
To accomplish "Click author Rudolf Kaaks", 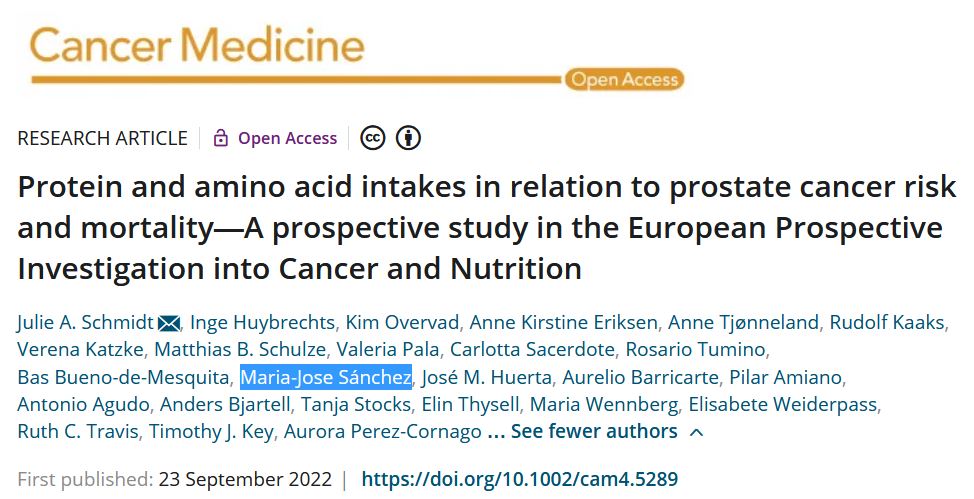I will 886,322.
